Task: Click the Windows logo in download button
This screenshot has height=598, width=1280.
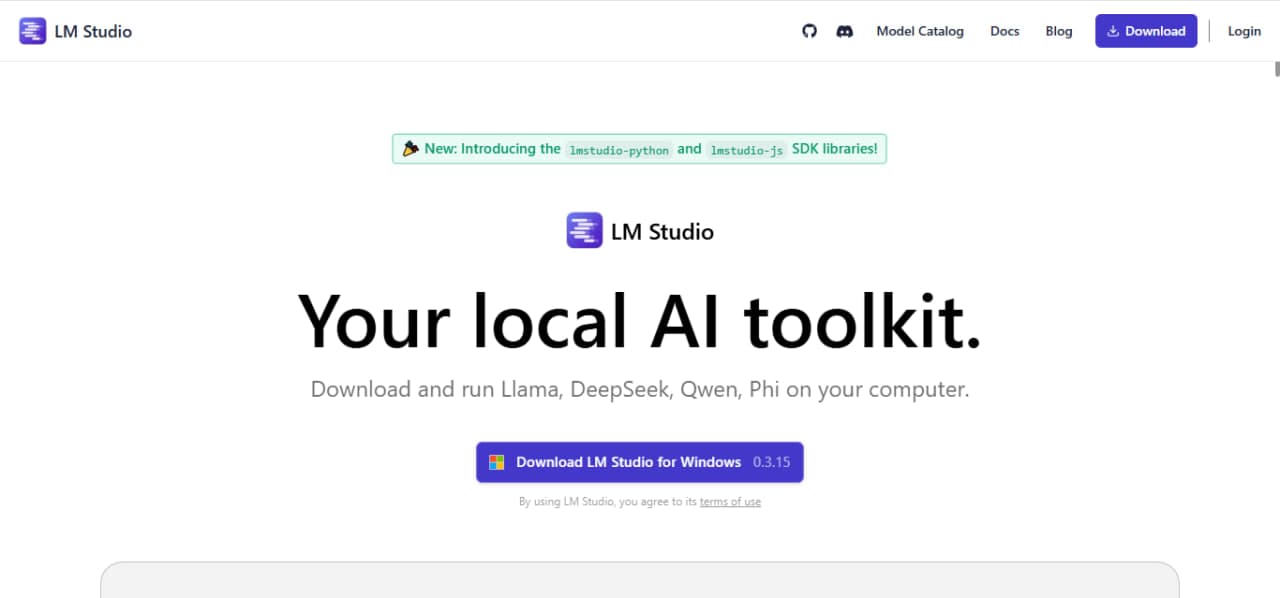Action: point(496,462)
